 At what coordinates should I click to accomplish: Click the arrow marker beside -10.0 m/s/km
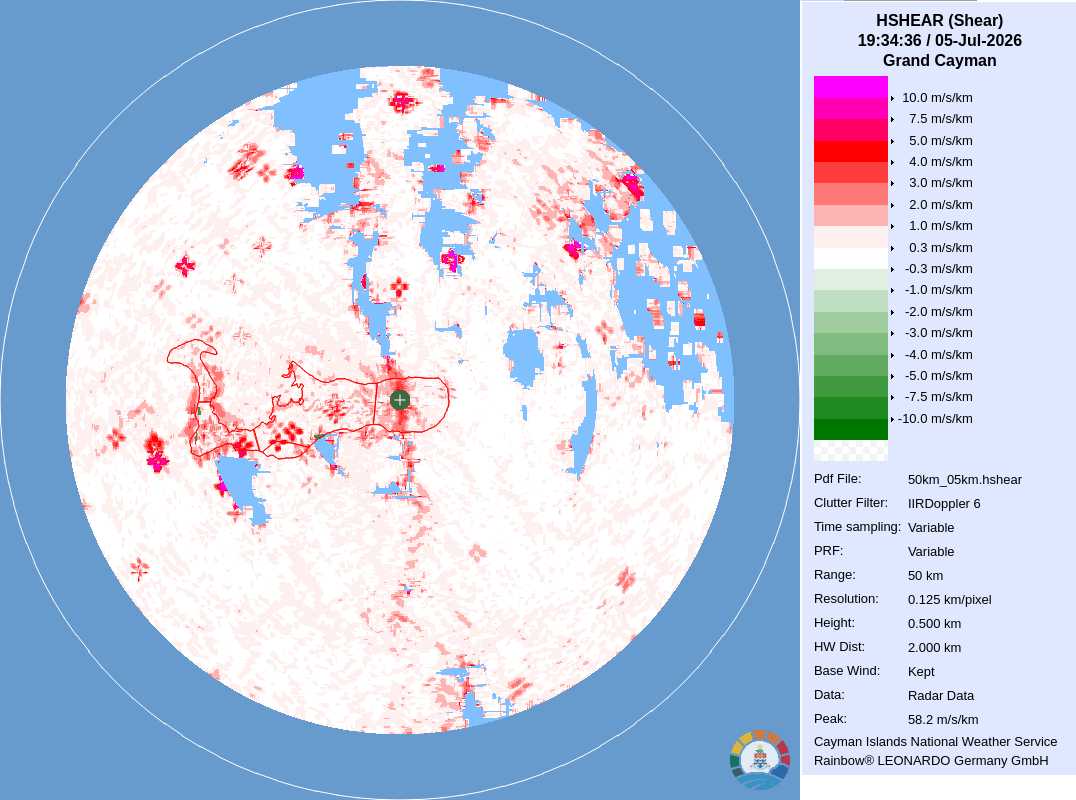[x=892, y=419]
